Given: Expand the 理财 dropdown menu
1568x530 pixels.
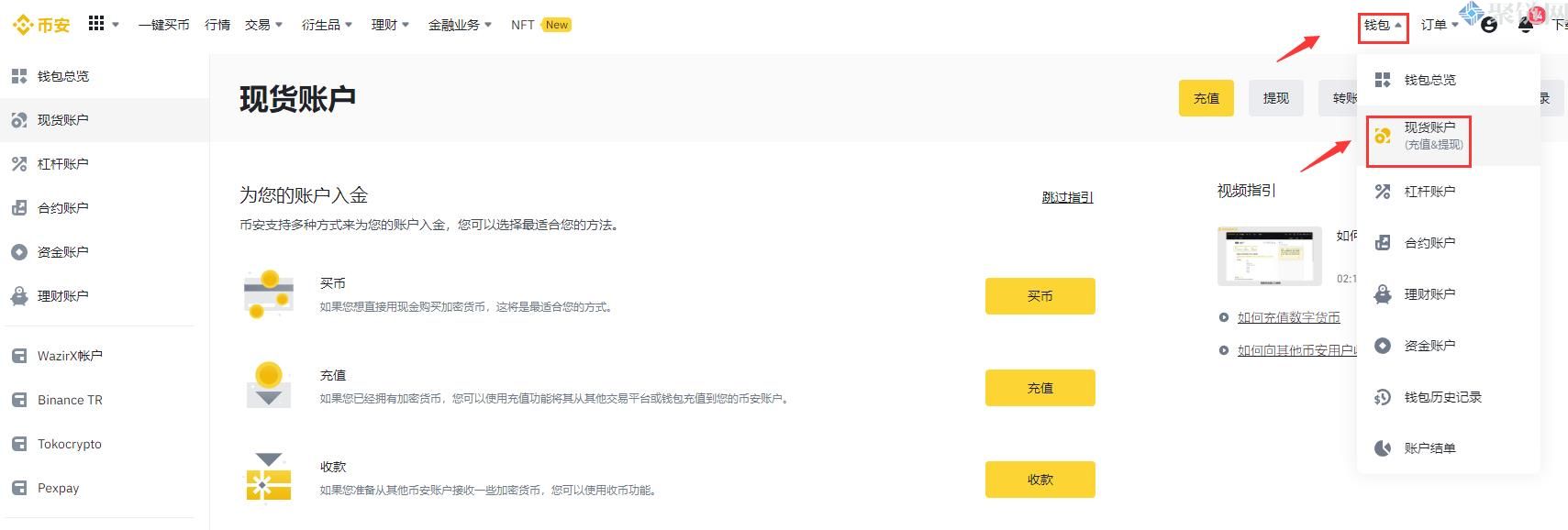Looking at the screenshot, I should pos(390,25).
